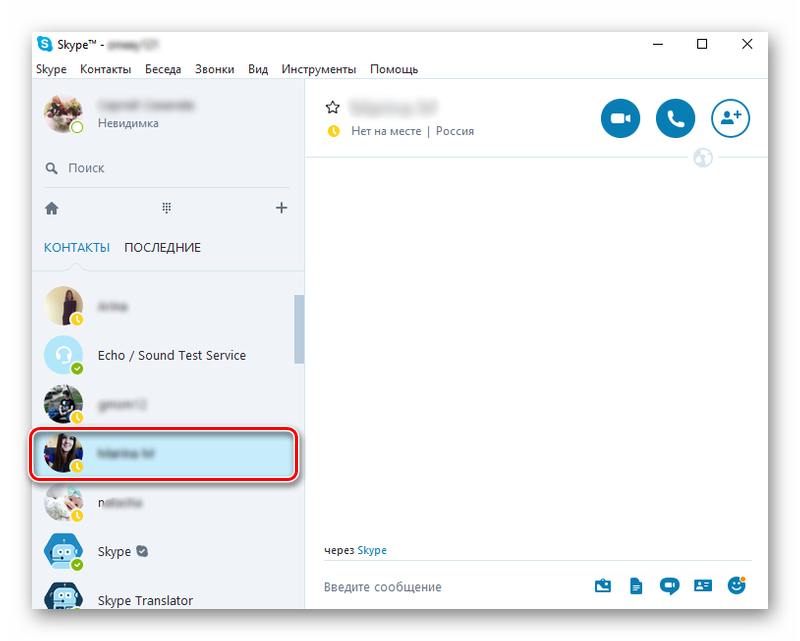
Task: Click the add people to conversation button
Action: [x=730, y=119]
